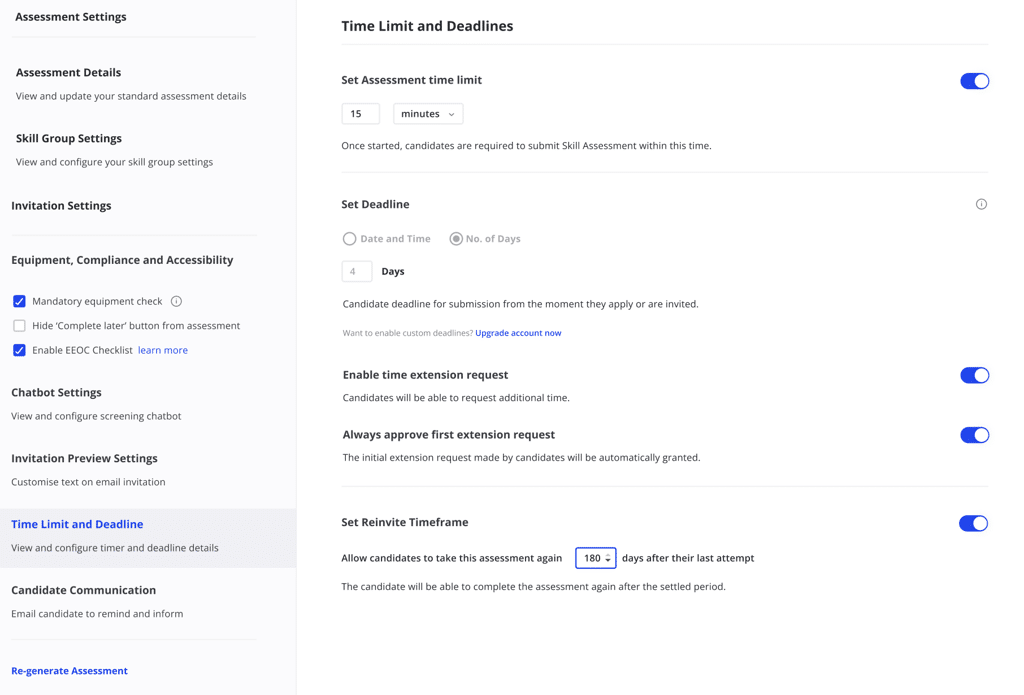Click Re-generate Assessment link
The image size is (1024, 695).
(x=69, y=671)
